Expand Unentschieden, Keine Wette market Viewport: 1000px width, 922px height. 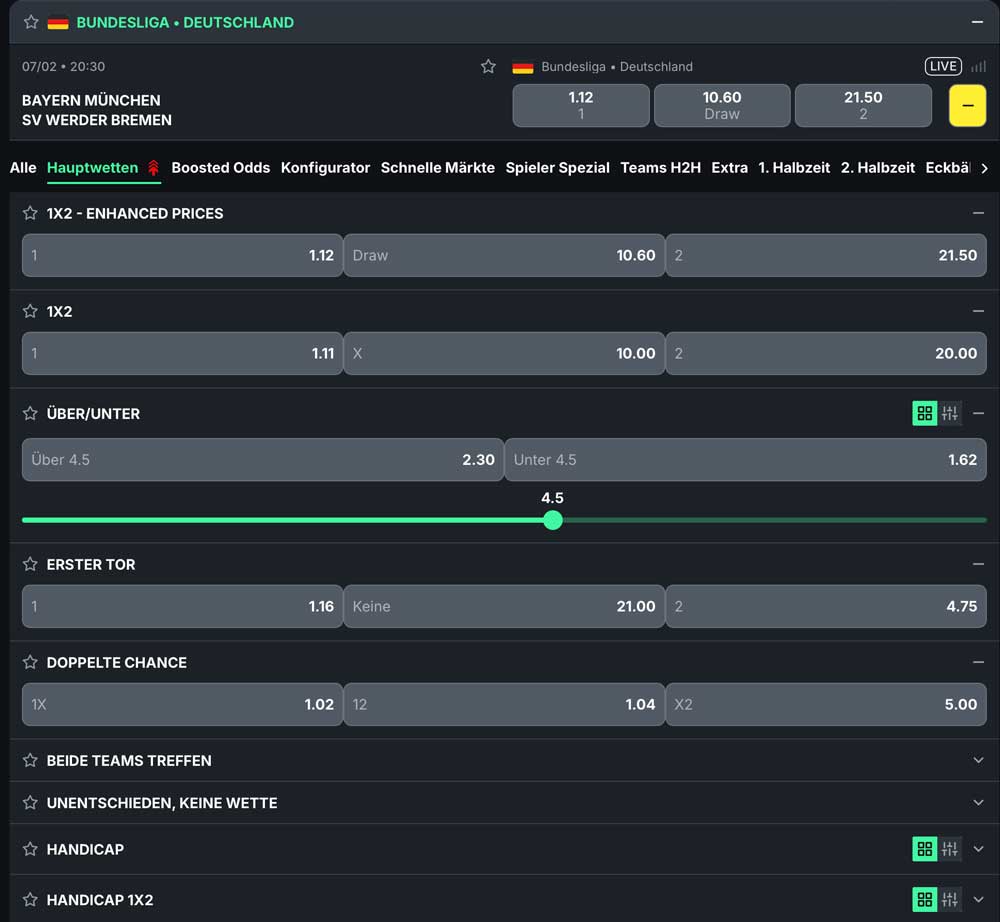click(x=978, y=803)
